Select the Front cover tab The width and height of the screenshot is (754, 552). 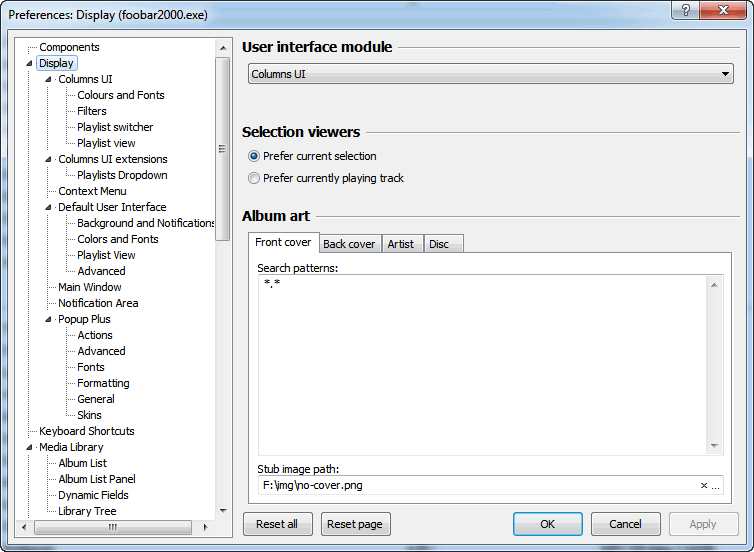pos(283,242)
